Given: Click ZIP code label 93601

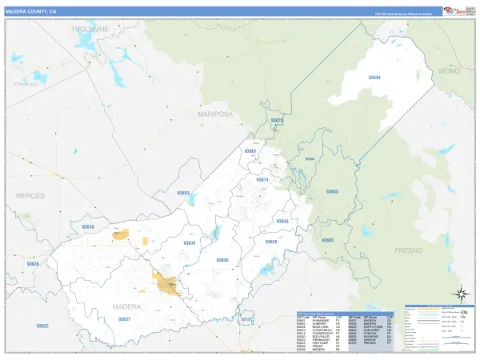Looking at the screenshot, I should 250,151.
